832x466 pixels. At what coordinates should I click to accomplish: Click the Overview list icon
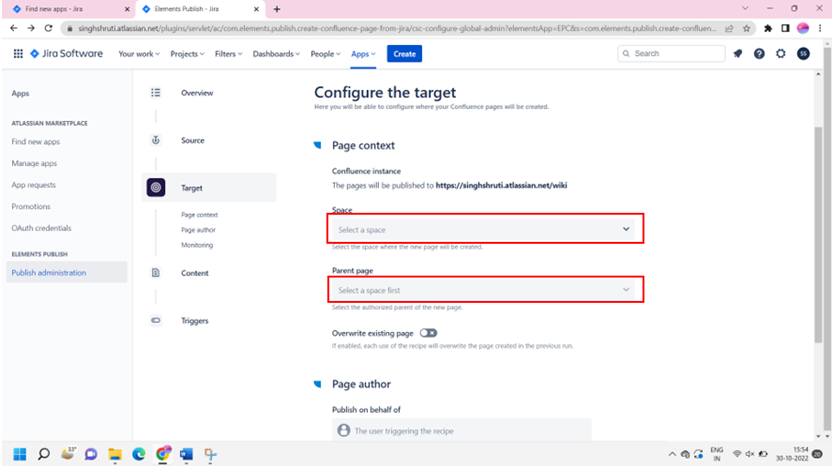[155, 92]
